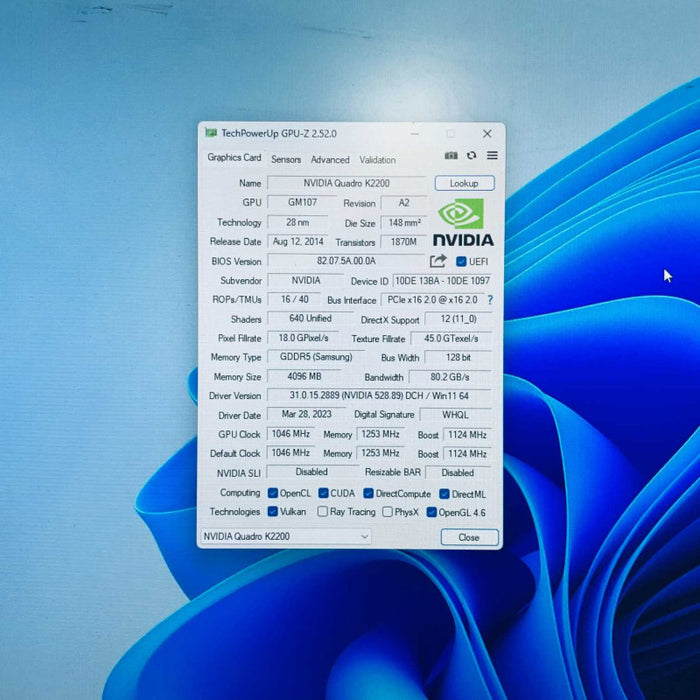The width and height of the screenshot is (700, 700).
Task: Toggle the PhysX checkbox
Action: click(x=388, y=512)
